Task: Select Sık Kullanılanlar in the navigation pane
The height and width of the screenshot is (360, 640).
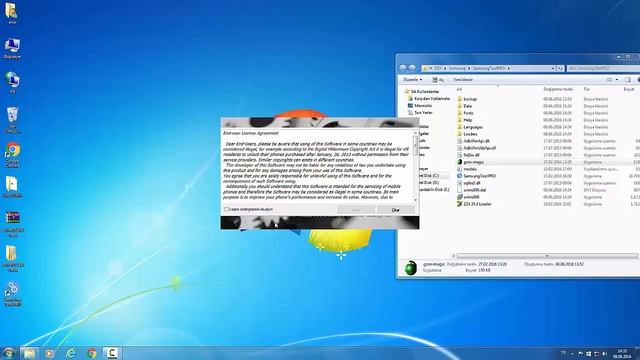Action: pos(422,91)
